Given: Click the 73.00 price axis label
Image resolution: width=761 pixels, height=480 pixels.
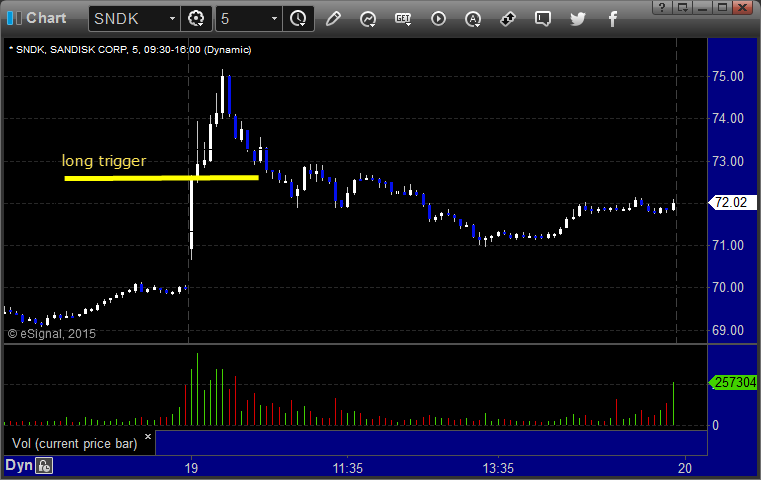Looking at the screenshot, I should (x=728, y=161).
